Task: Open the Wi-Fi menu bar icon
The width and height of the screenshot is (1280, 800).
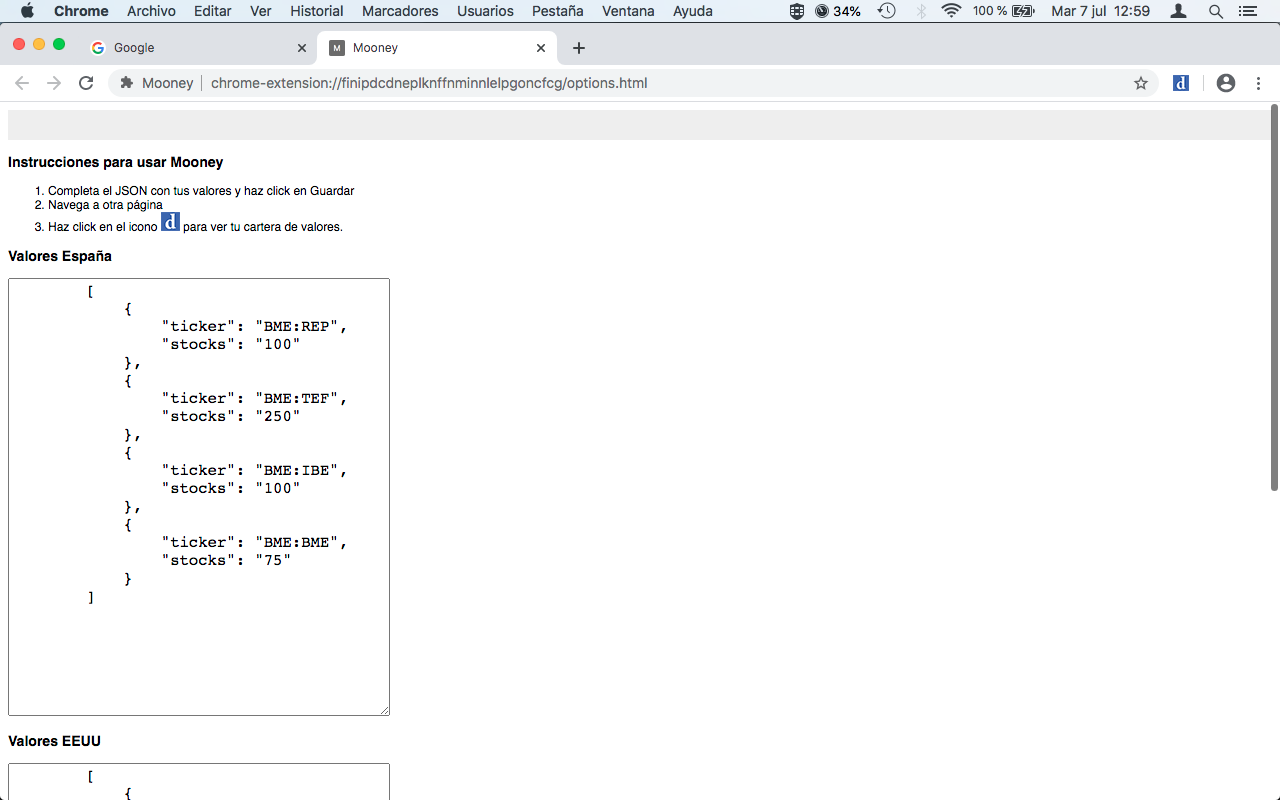Action: [x=951, y=11]
